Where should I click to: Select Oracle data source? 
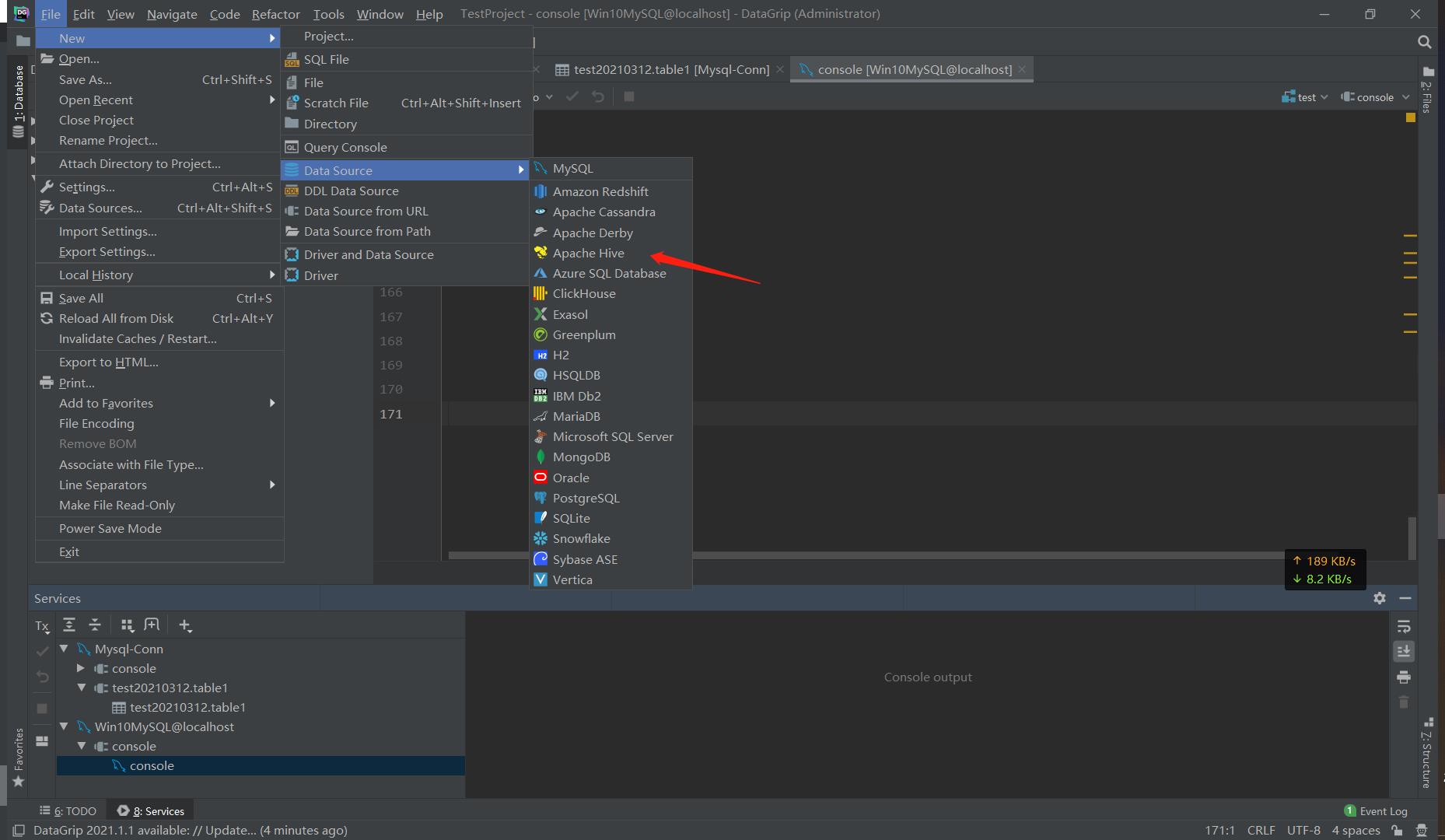point(611,478)
